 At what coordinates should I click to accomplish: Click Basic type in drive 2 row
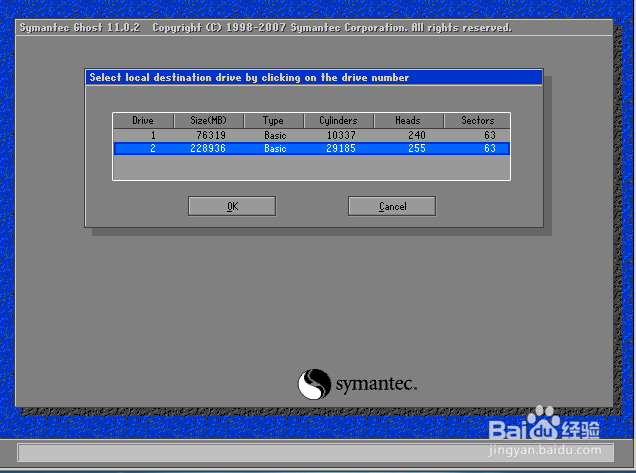[275, 148]
